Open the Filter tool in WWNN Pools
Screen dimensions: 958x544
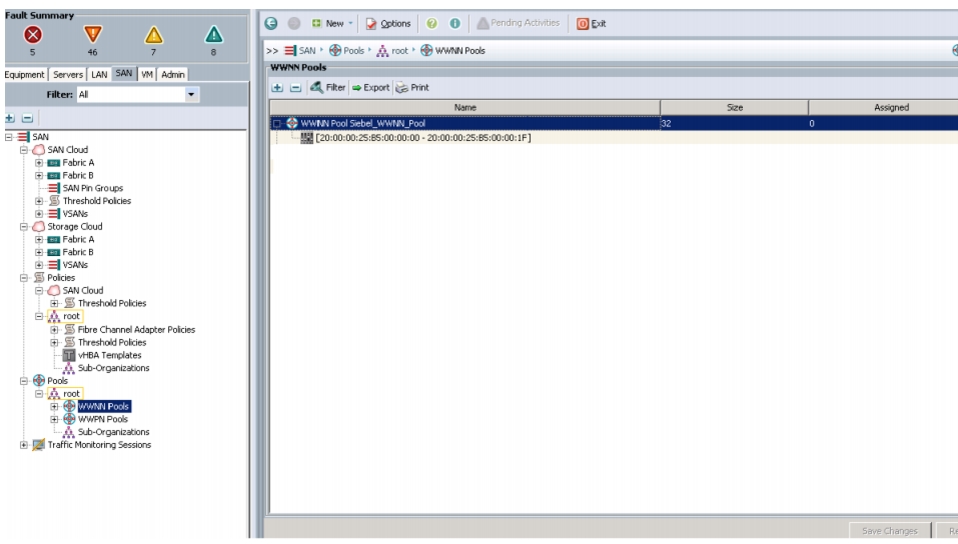pyautogui.click(x=328, y=87)
